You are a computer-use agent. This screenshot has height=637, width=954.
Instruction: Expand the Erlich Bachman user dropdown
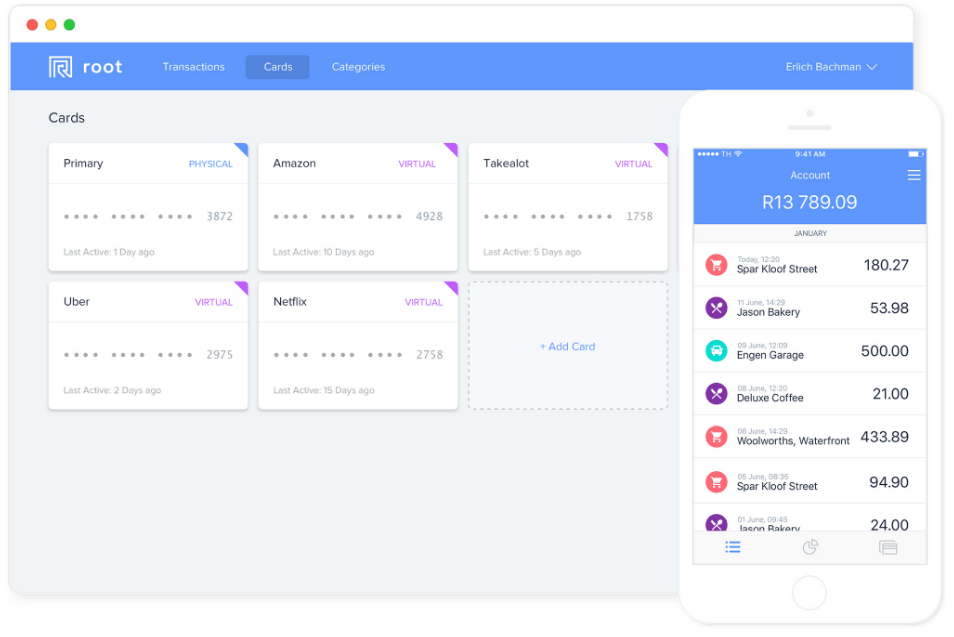pos(831,67)
